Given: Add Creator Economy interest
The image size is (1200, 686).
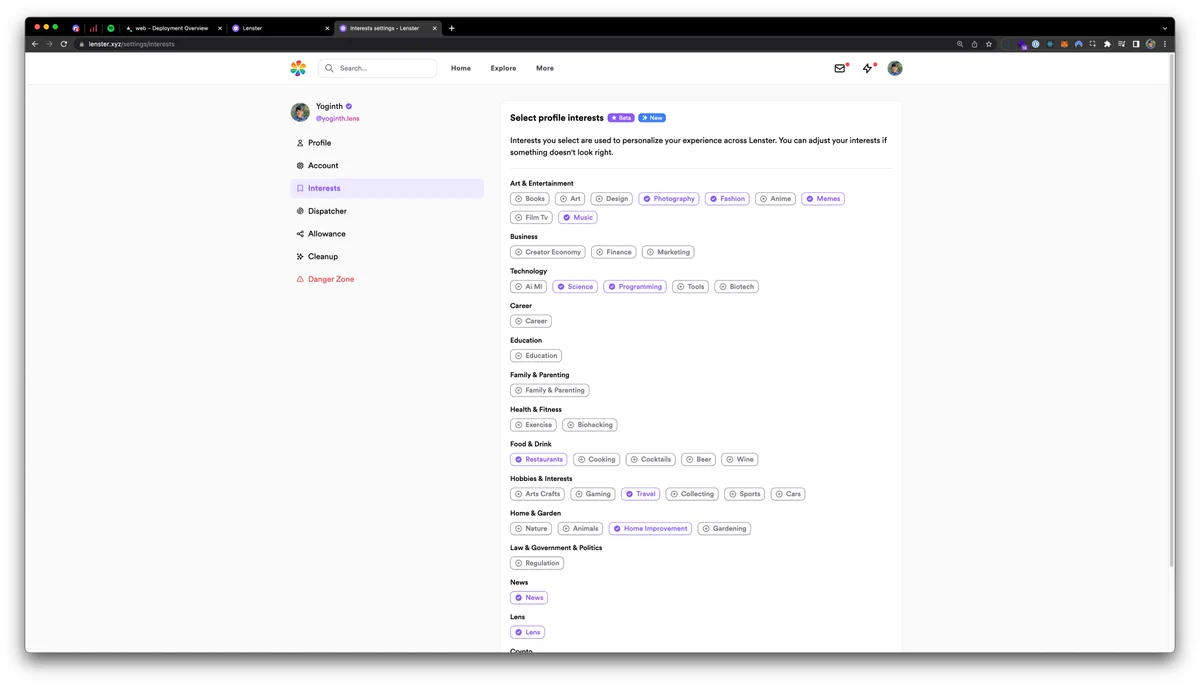Looking at the screenshot, I should tap(548, 252).
